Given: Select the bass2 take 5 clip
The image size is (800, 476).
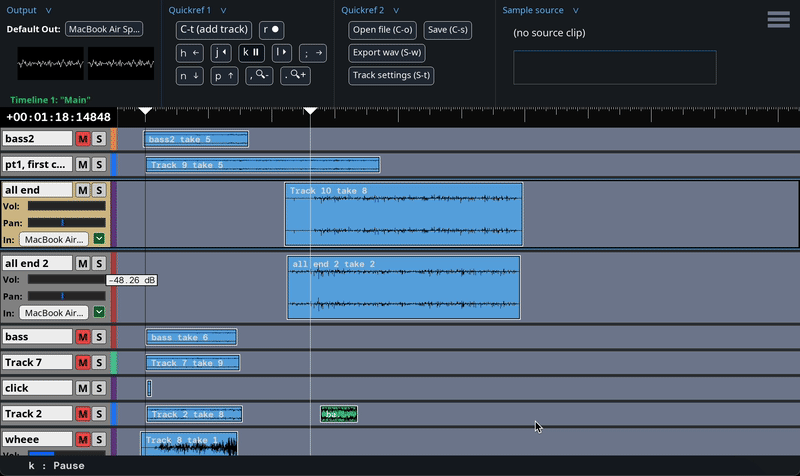Looking at the screenshot, I should click(x=196, y=139).
